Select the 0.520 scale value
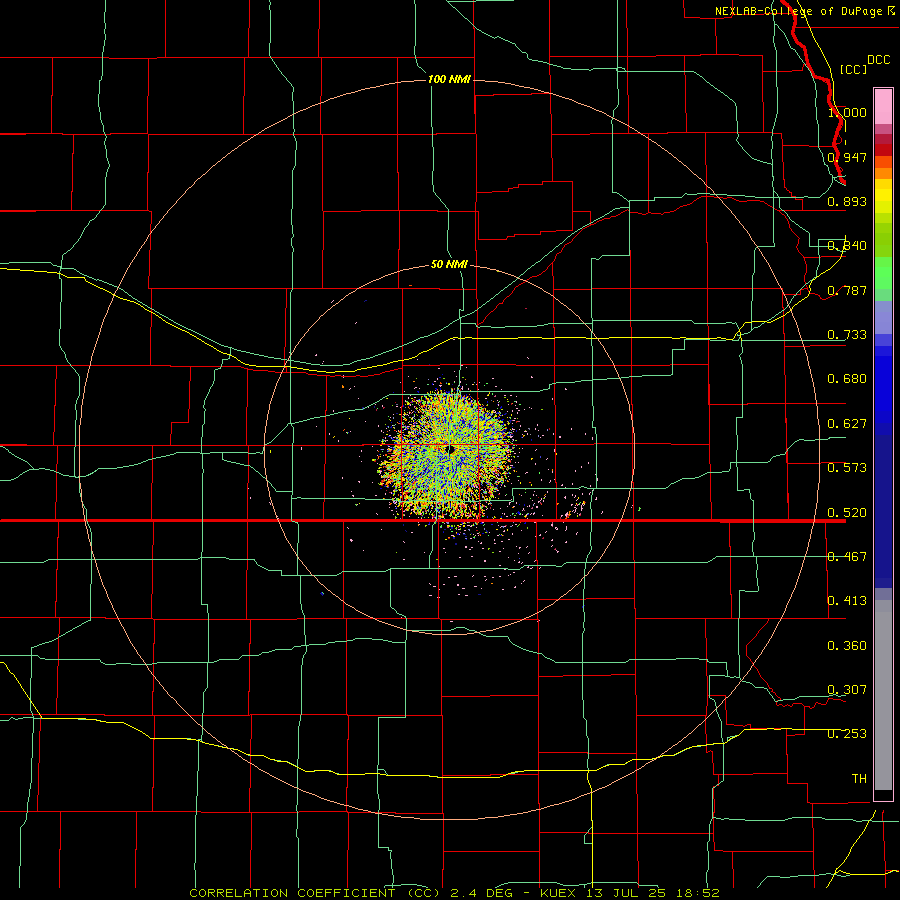Image resolution: width=900 pixels, height=900 pixels. click(847, 513)
